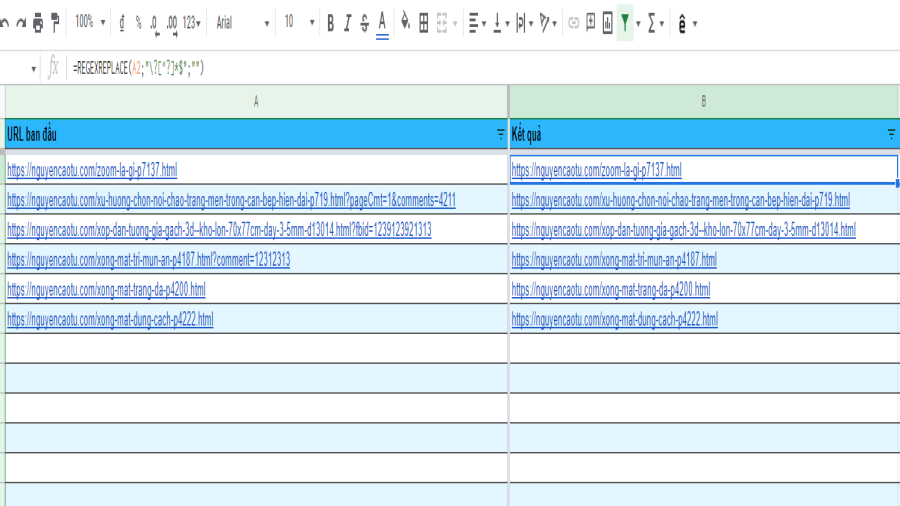Click the REGEXREPLACE formula bar
Viewport: 900px width, 506px height.
(483, 68)
